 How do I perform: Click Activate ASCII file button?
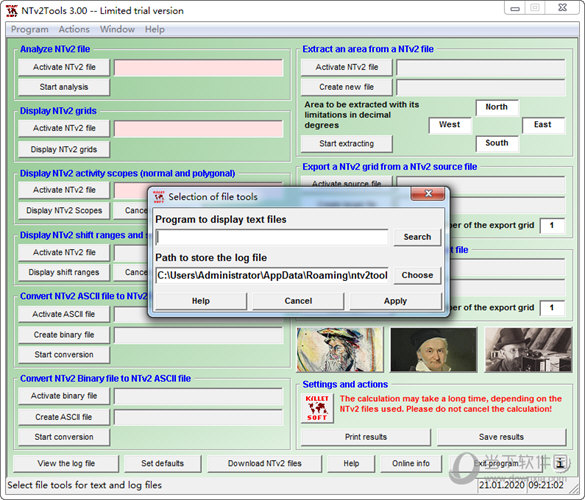tap(64, 314)
